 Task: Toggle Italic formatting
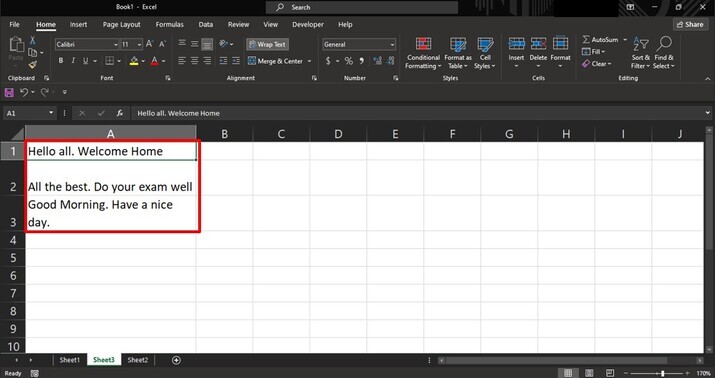[x=73, y=61]
